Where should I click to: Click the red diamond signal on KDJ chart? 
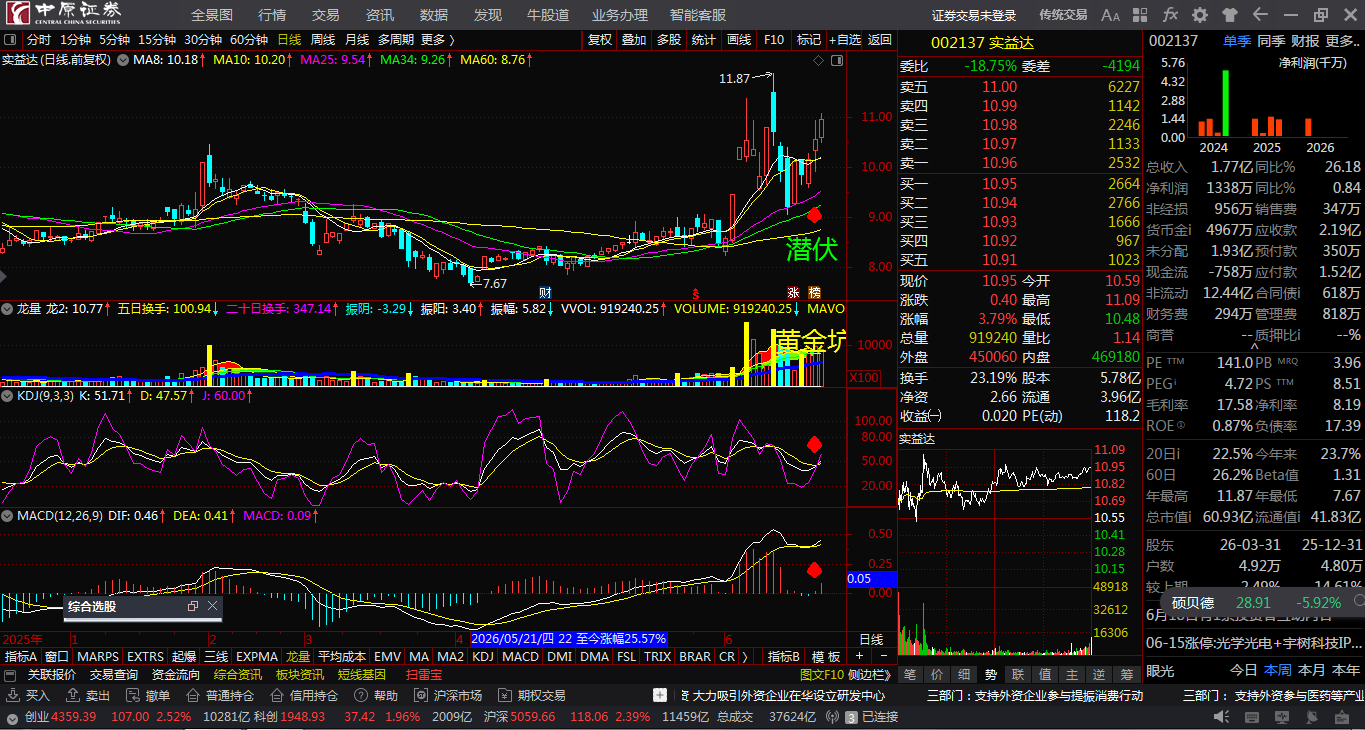(x=814, y=444)
